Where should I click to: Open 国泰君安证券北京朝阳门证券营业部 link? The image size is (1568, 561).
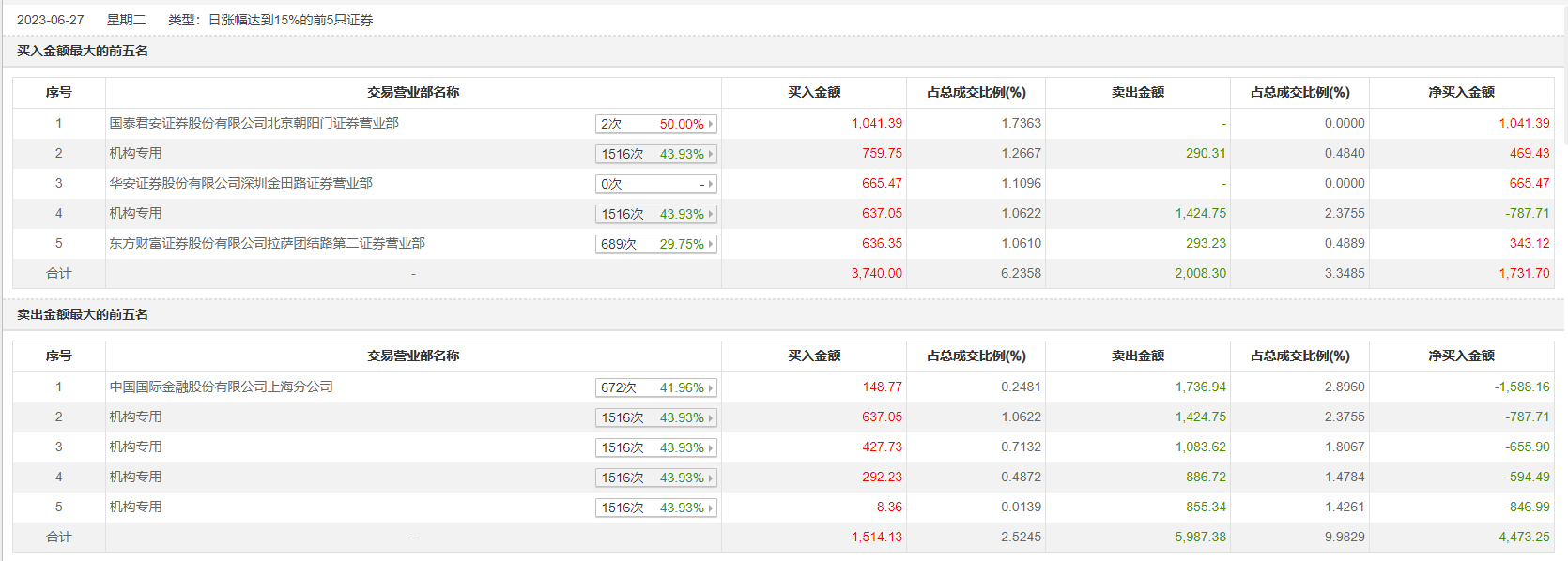[254, 123]
